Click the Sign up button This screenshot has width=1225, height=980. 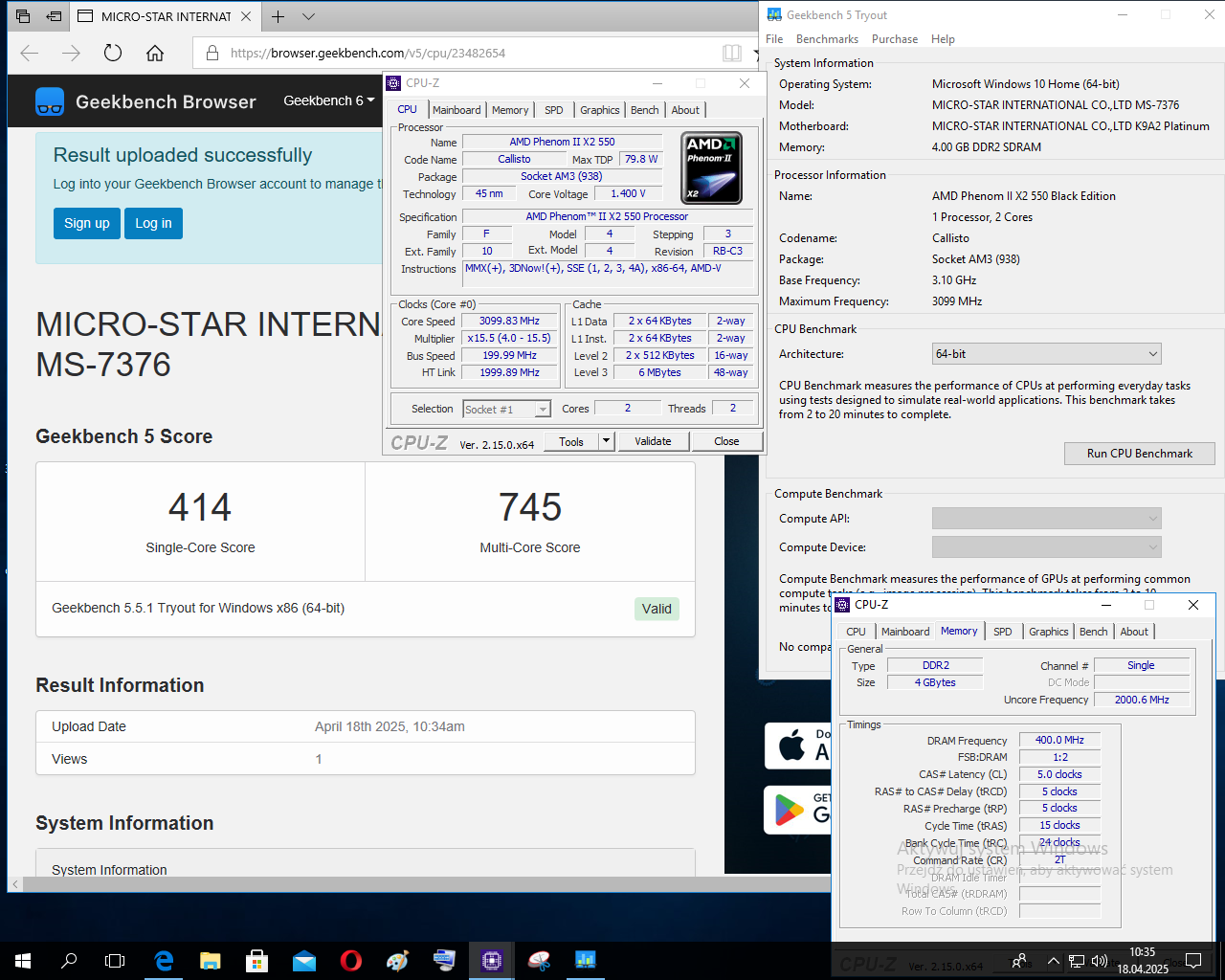pyautogui.click(x=87, y=223)
